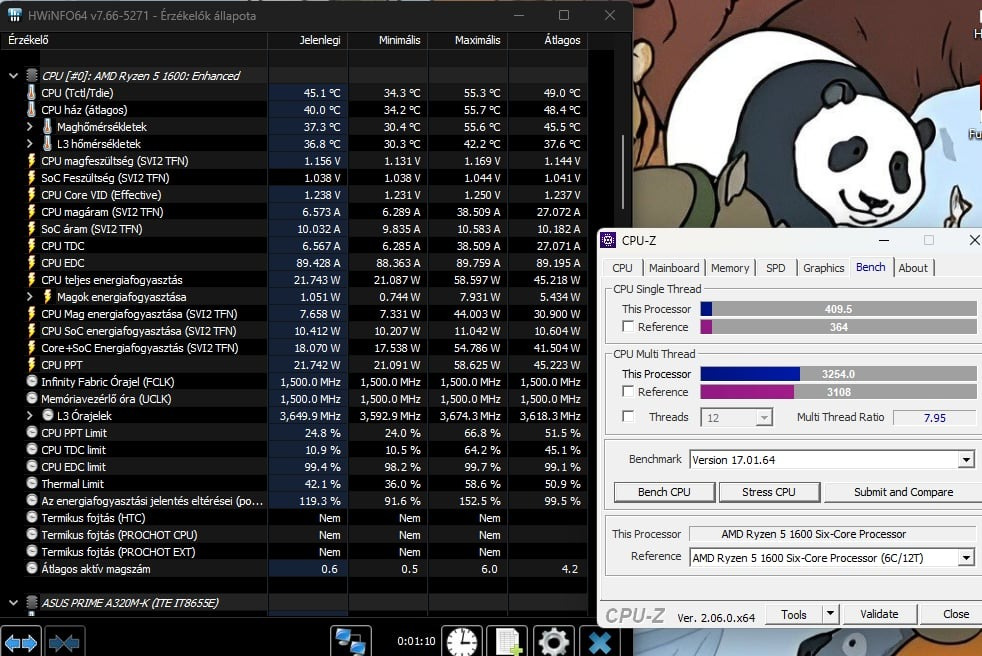The image size is (982, 656).
Task: Click the lightning icon of CPU TDC
Action: click(31, 246)
